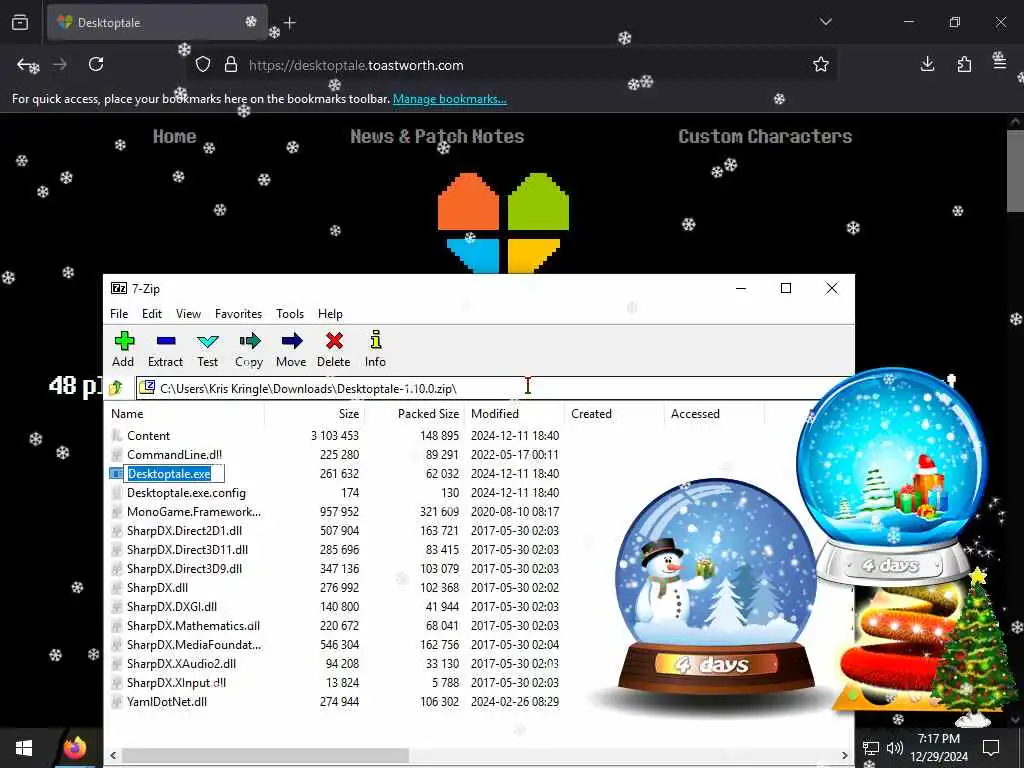Screen dimensions: 1024x768
Task: Sort by the Modified column header
Action: [x=515, y=413]
